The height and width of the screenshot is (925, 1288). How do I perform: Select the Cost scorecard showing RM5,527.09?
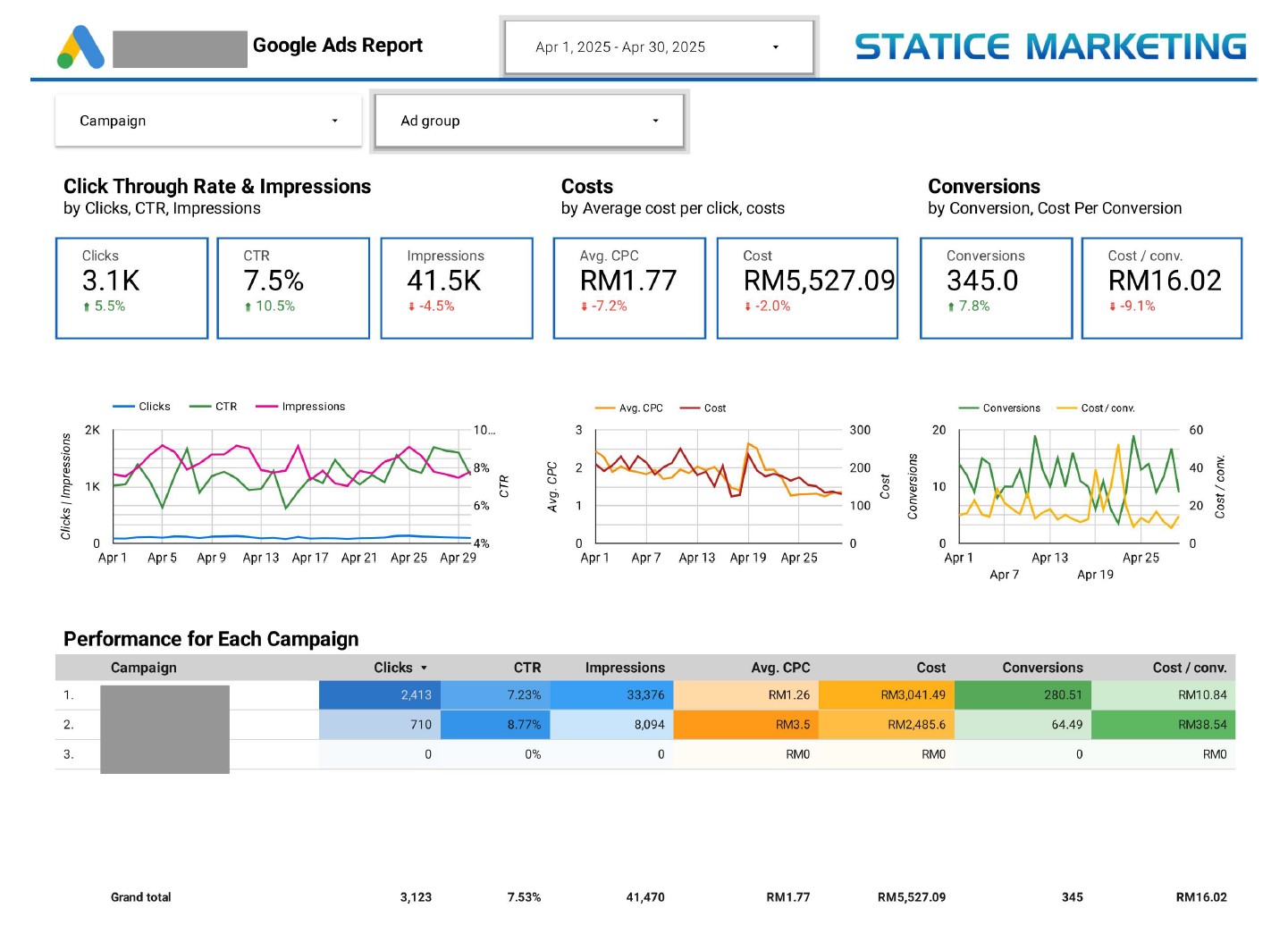pos(807,288)
